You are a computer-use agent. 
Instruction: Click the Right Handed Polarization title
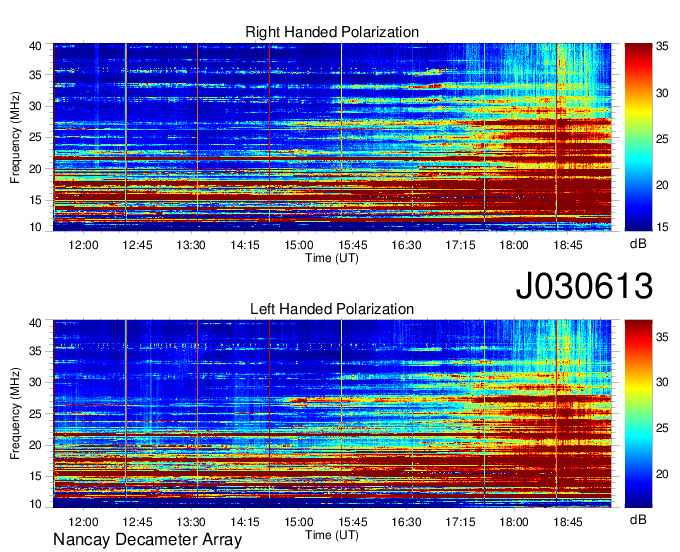tap(332, 32)
